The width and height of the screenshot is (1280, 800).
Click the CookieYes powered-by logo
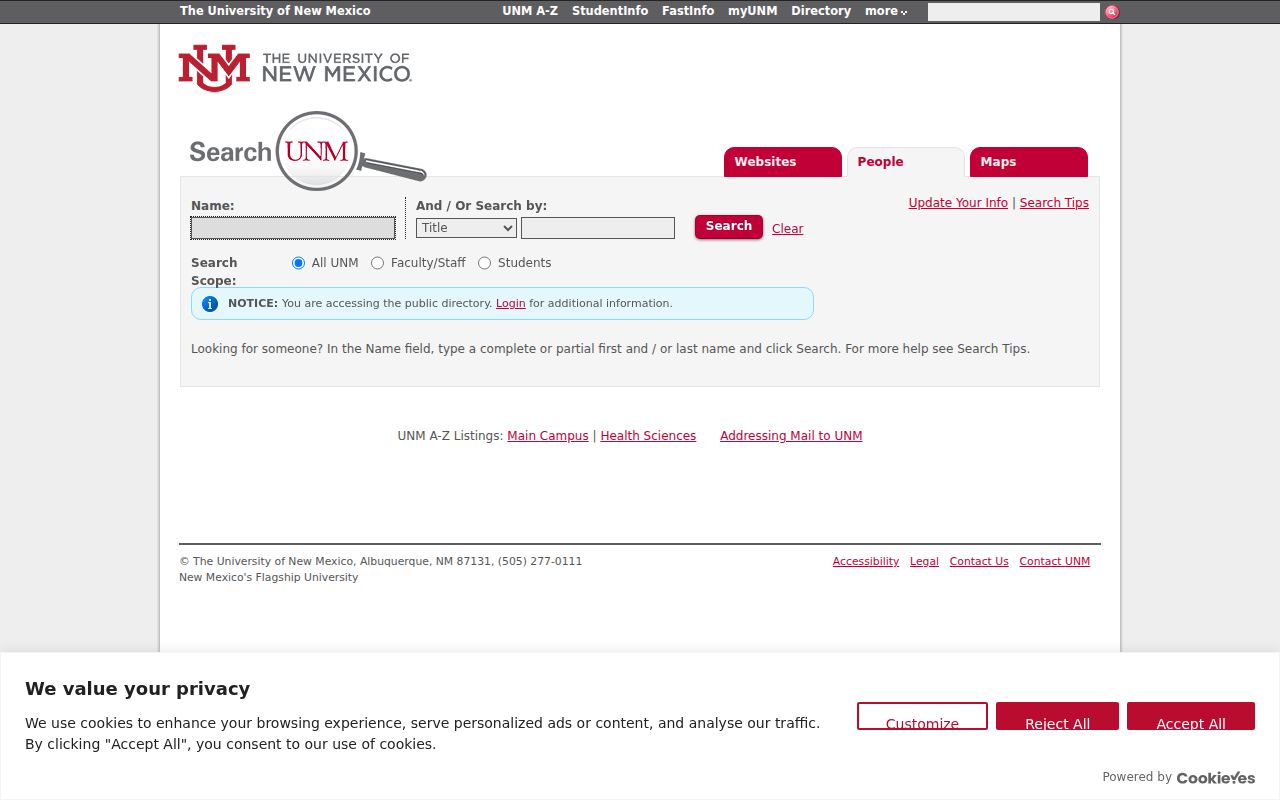pos(1216,777)
